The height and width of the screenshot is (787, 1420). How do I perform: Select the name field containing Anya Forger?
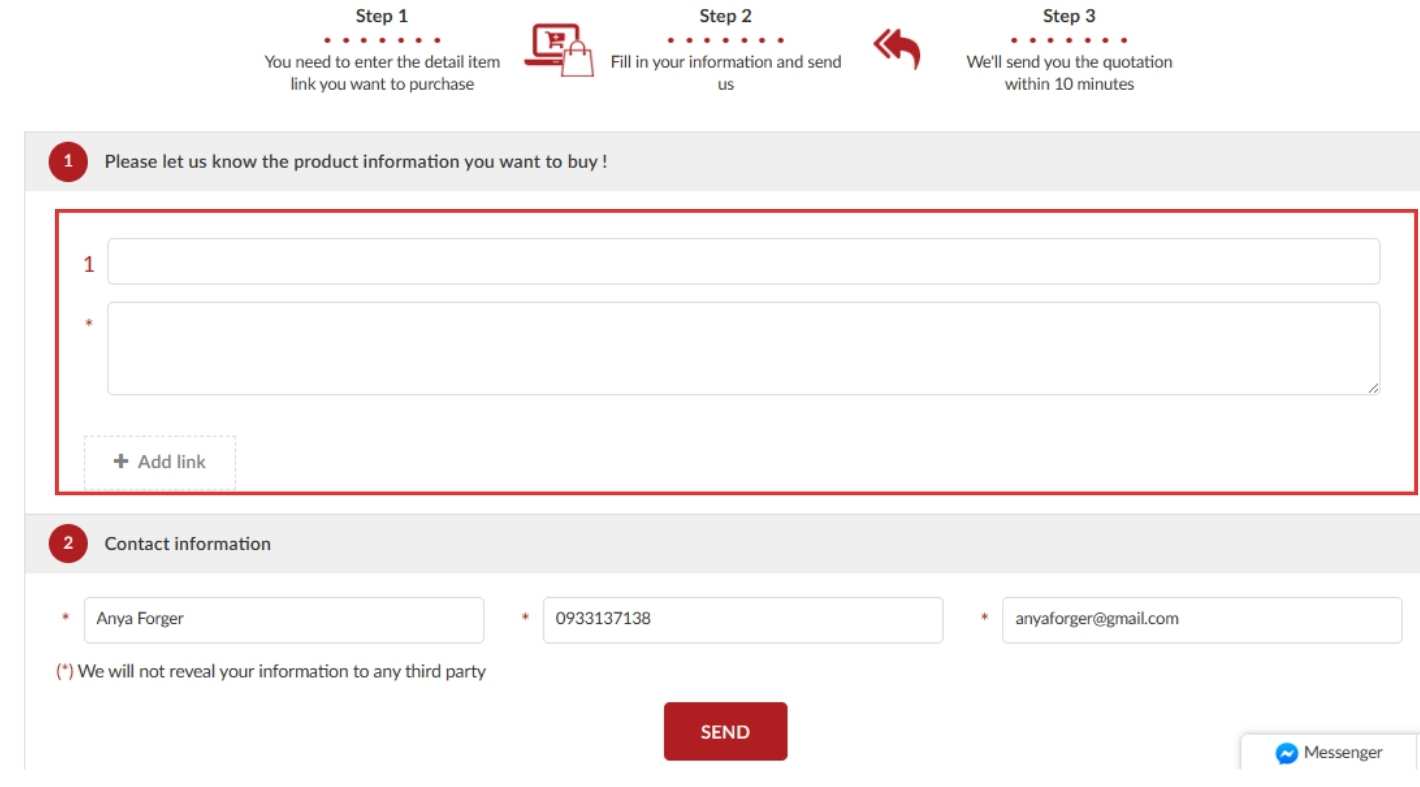pyautogui.click(x=283, y=620)
